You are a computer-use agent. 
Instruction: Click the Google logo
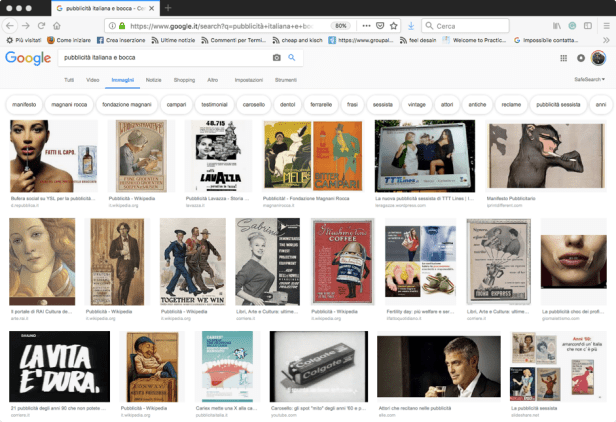[27, 58]
